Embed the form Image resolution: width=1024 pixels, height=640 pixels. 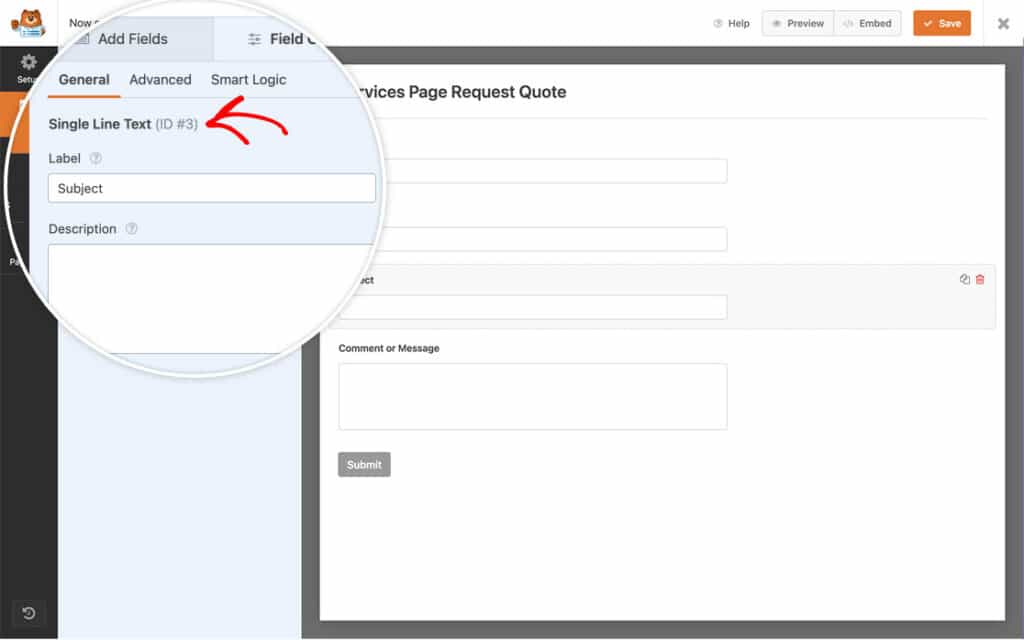[867, 22]
